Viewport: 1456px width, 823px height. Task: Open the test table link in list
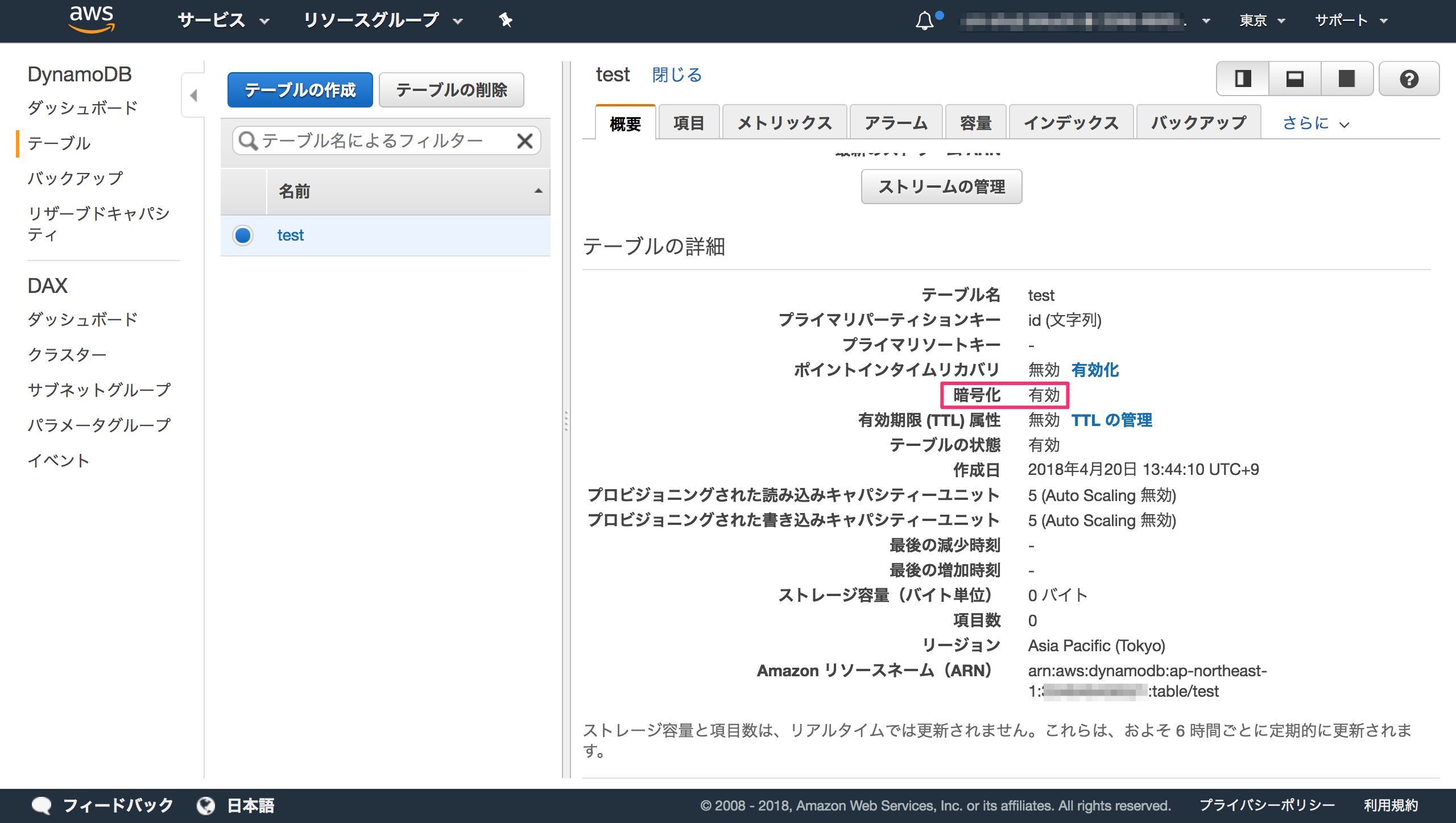[290, 235]
